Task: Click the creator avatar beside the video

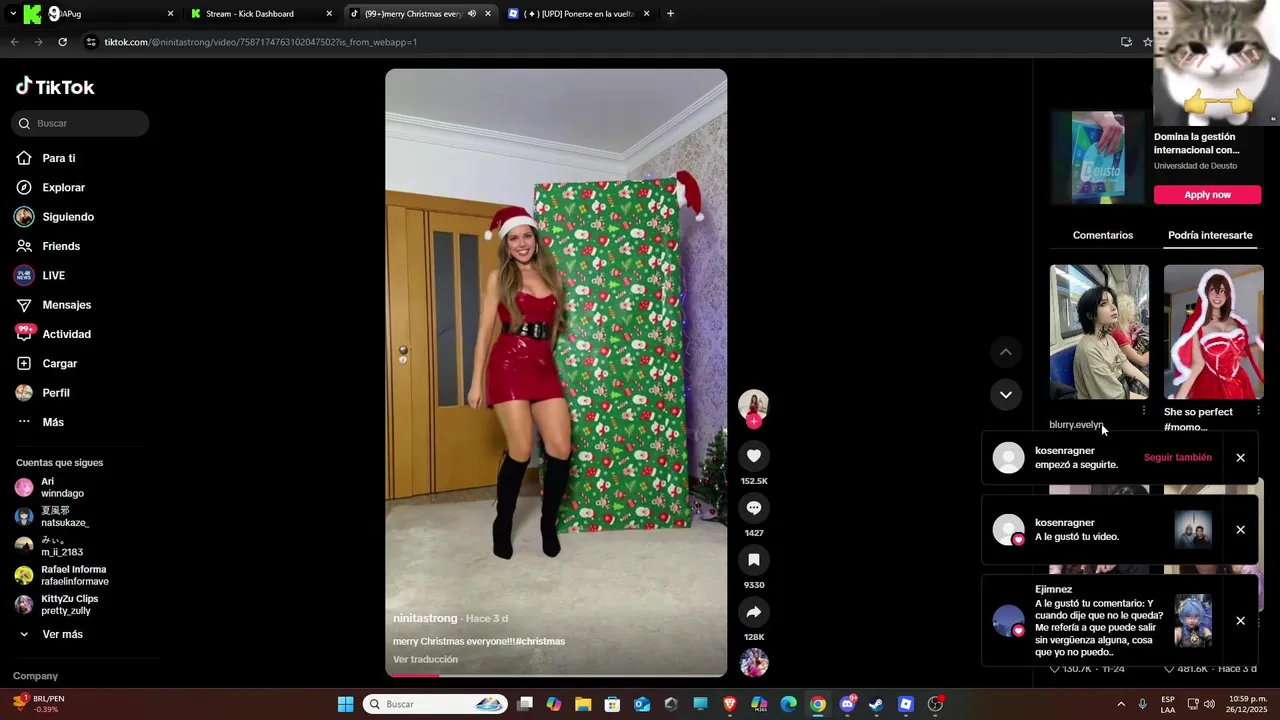Action: (x=753, y=404)
